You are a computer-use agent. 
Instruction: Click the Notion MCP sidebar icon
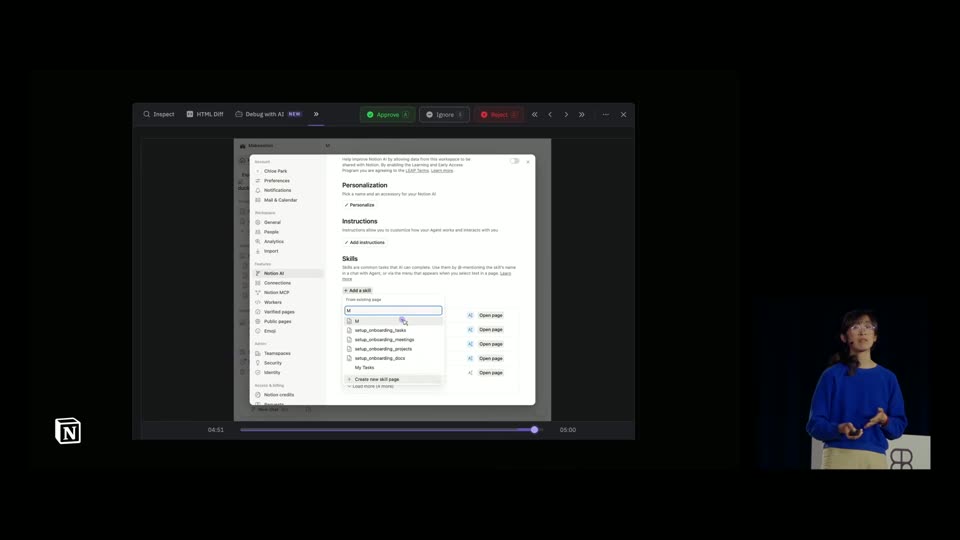258,293
